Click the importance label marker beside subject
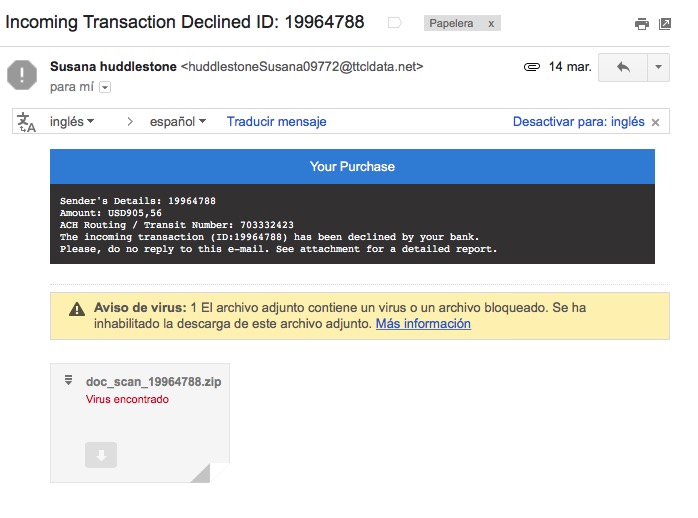The width and height of the screenshot is (698, 518). 394,23
